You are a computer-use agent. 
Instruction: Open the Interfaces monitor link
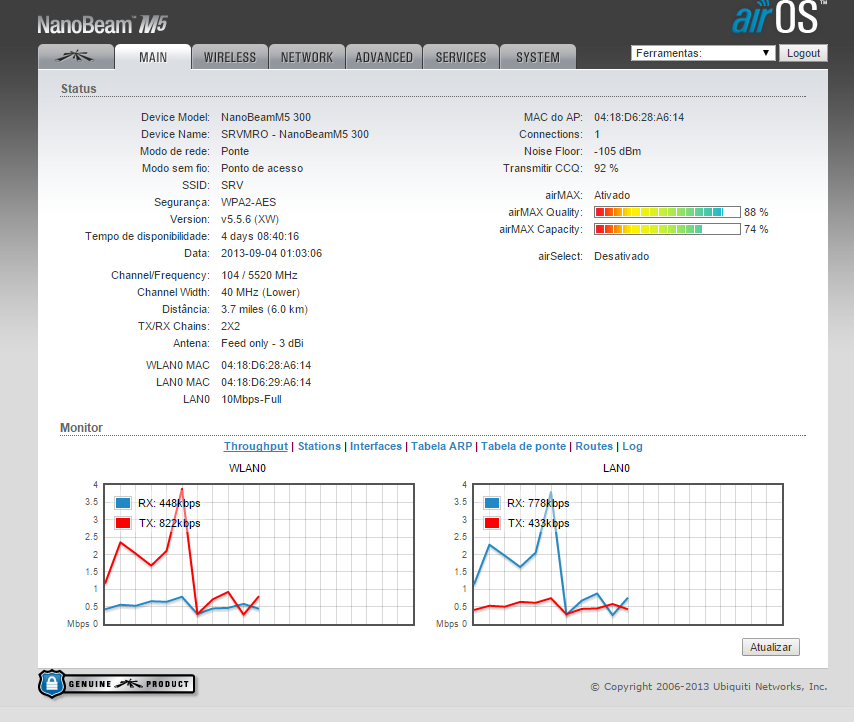376,446
